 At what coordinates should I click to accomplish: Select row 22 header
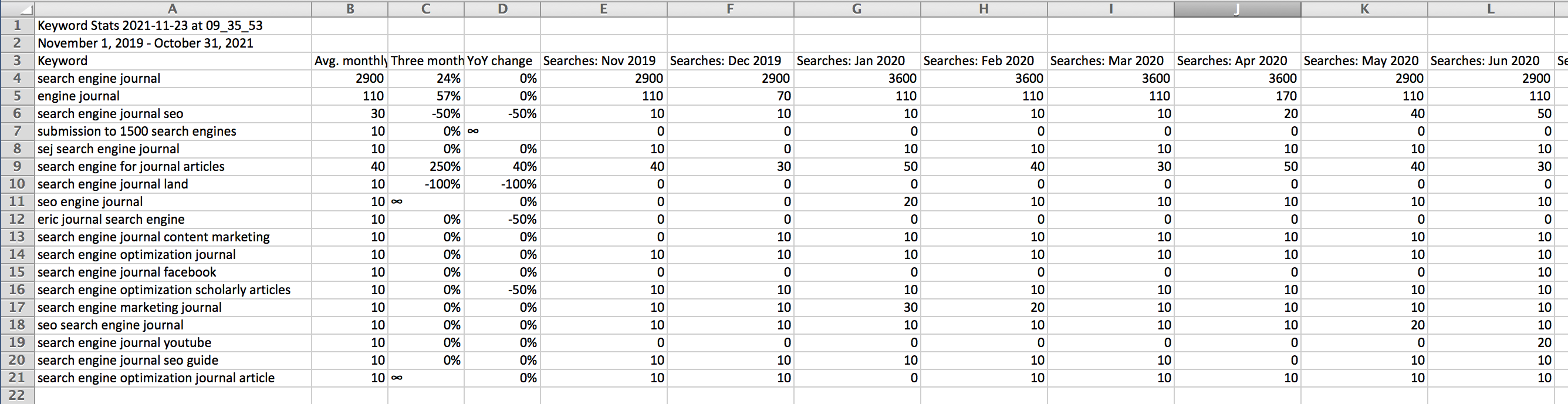click(17, 395)
